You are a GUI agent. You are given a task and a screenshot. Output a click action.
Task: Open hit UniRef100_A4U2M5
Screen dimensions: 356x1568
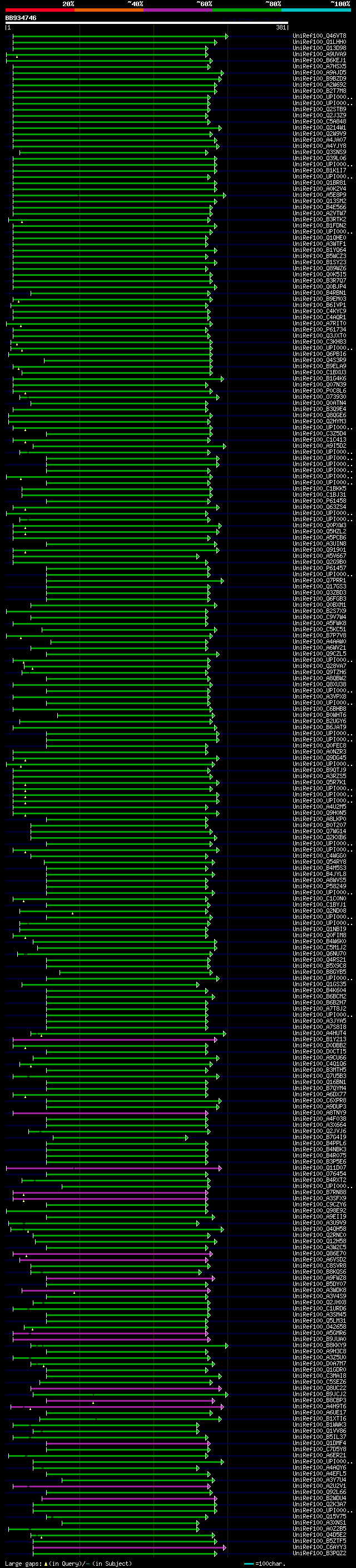[x=319, y=807]
